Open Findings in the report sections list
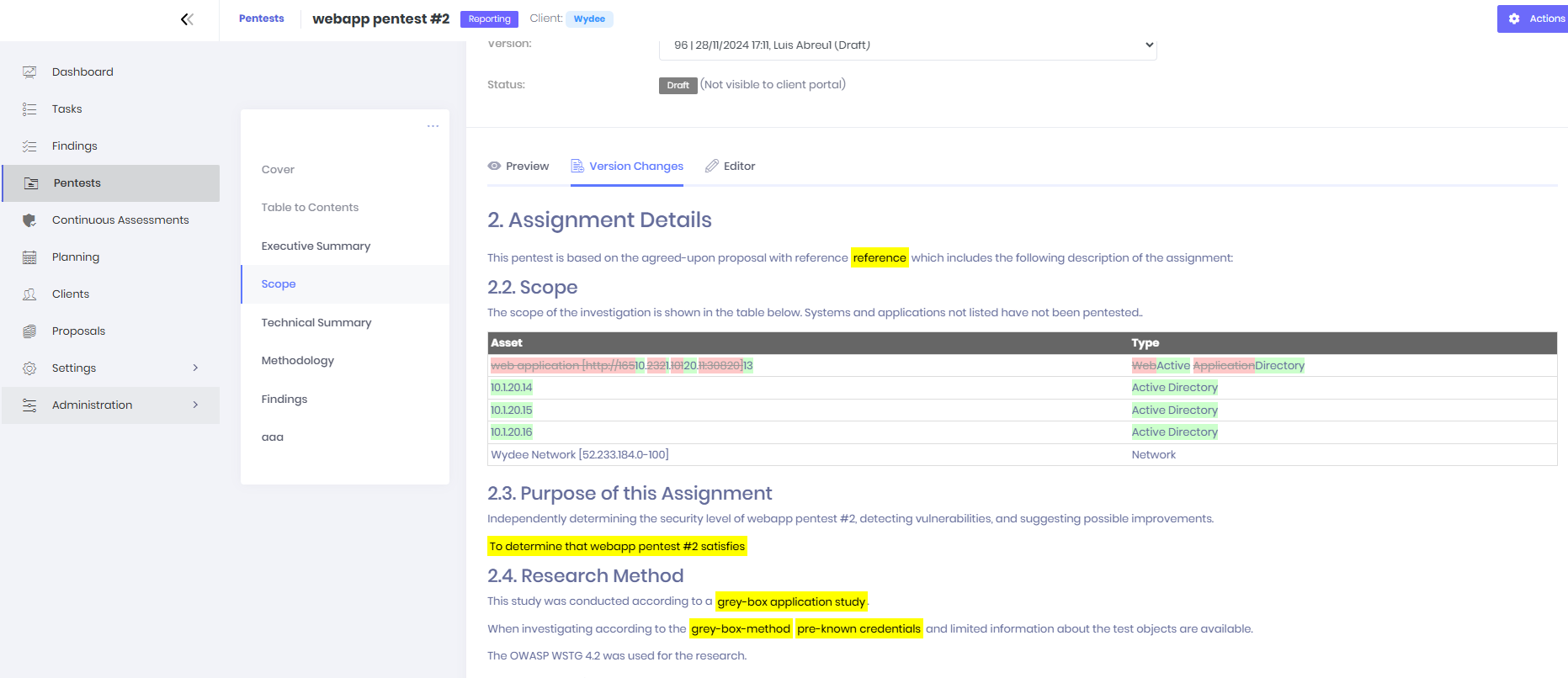 pyautogui.click(x=284, y=400)
